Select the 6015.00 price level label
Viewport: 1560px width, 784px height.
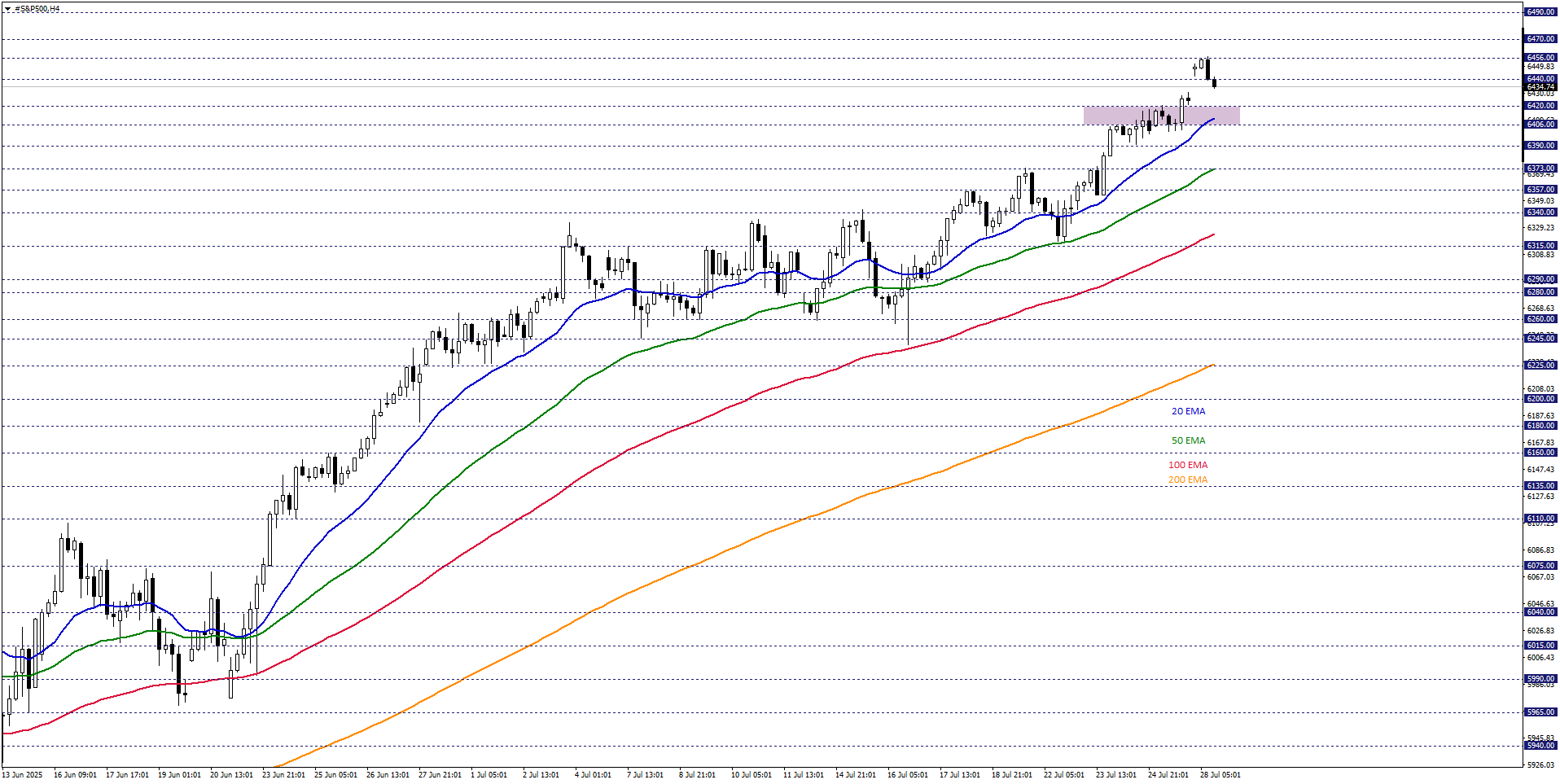1540,646
